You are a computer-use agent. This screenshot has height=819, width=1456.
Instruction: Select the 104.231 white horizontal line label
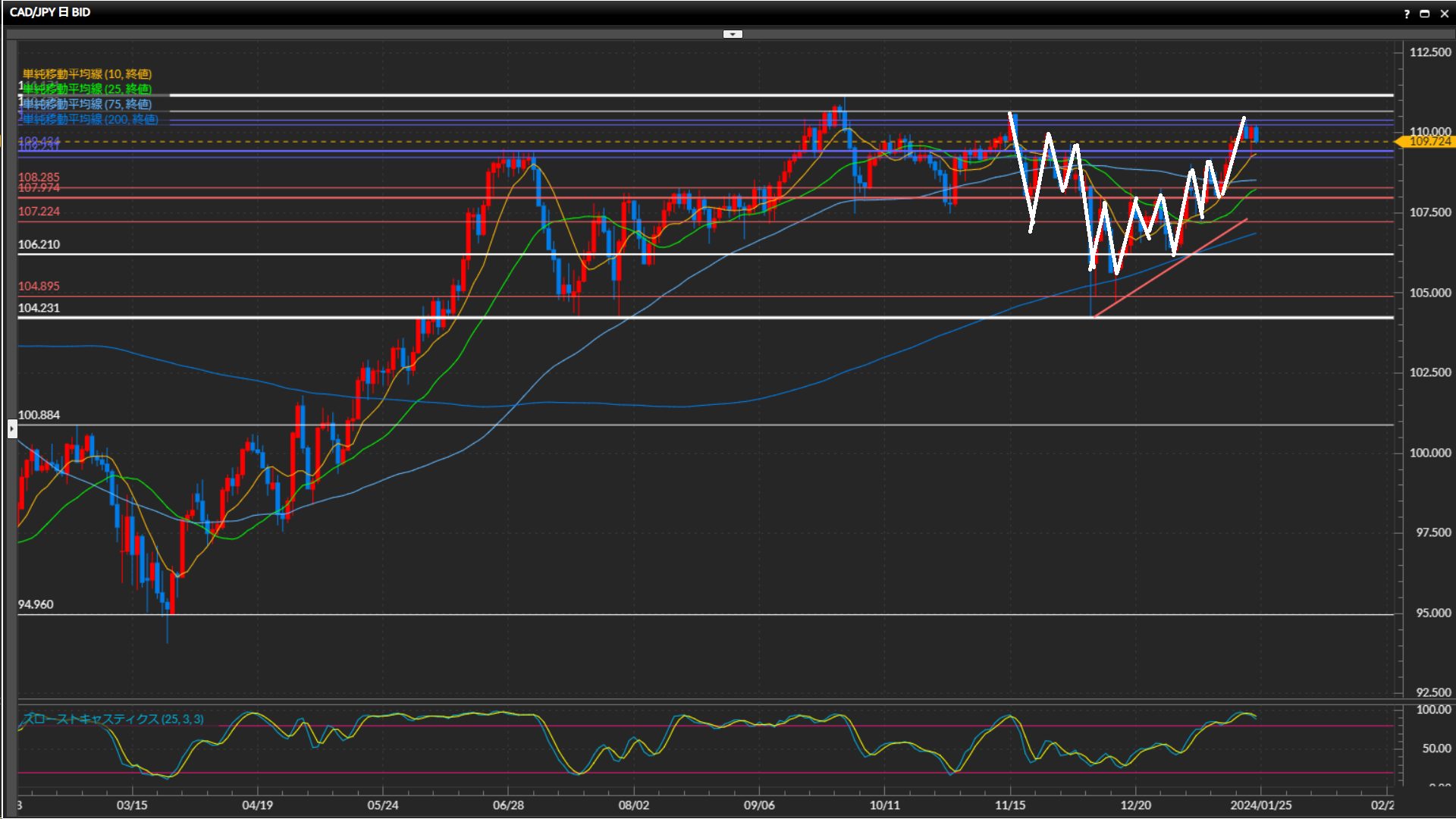tap(39, 308)
